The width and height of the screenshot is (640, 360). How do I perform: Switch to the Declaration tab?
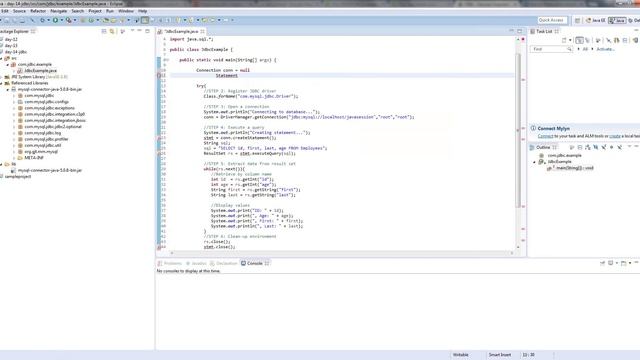224,263
